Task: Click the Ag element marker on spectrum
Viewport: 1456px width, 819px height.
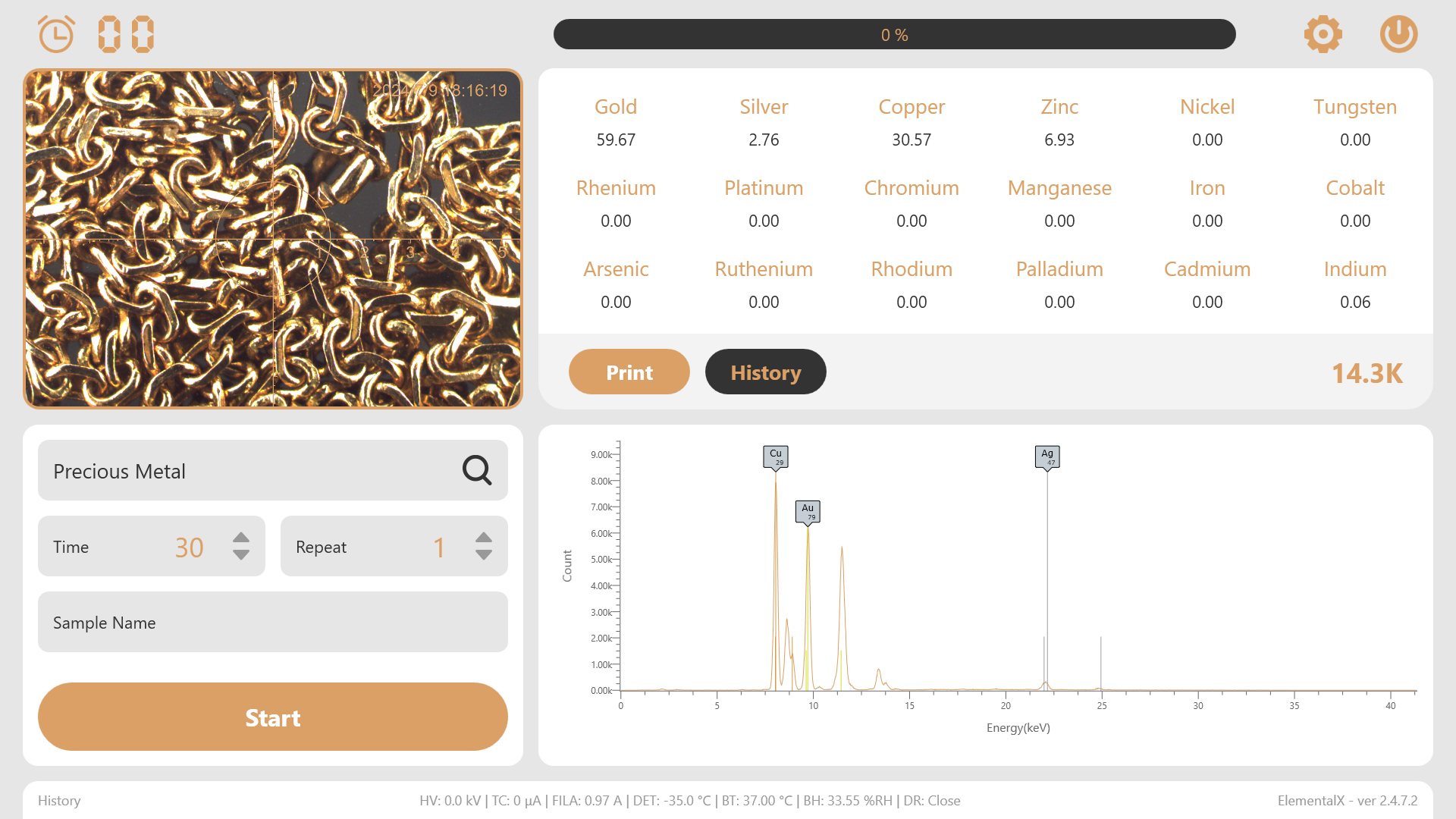Action: click(1047, 456)
